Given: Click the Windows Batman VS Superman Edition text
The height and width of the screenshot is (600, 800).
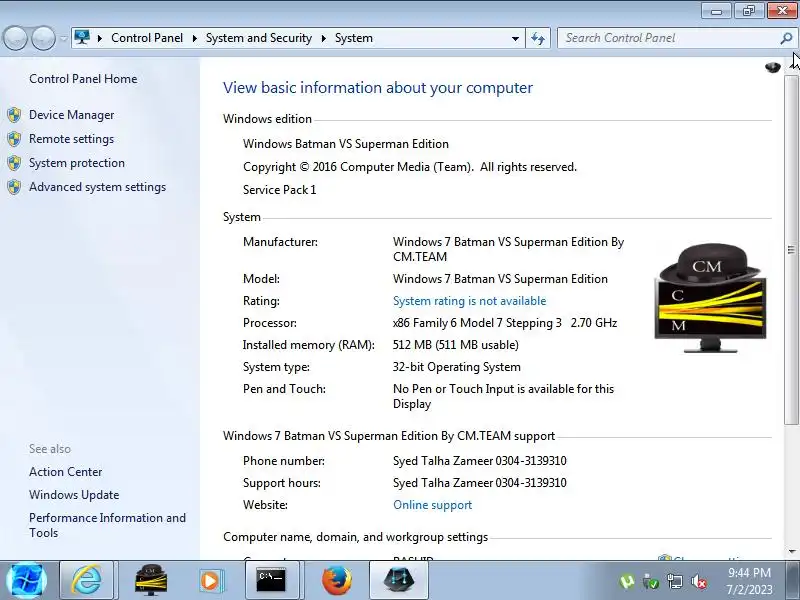Looking at the screenshot, I should pos(346,144).
